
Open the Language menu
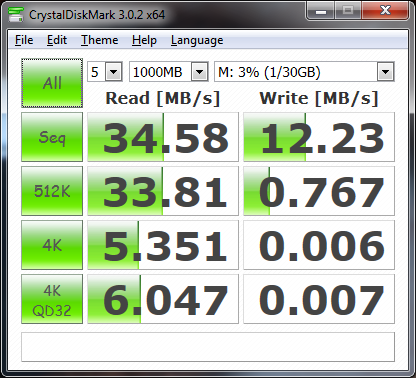pyautogui.click(x=197, y=40)
